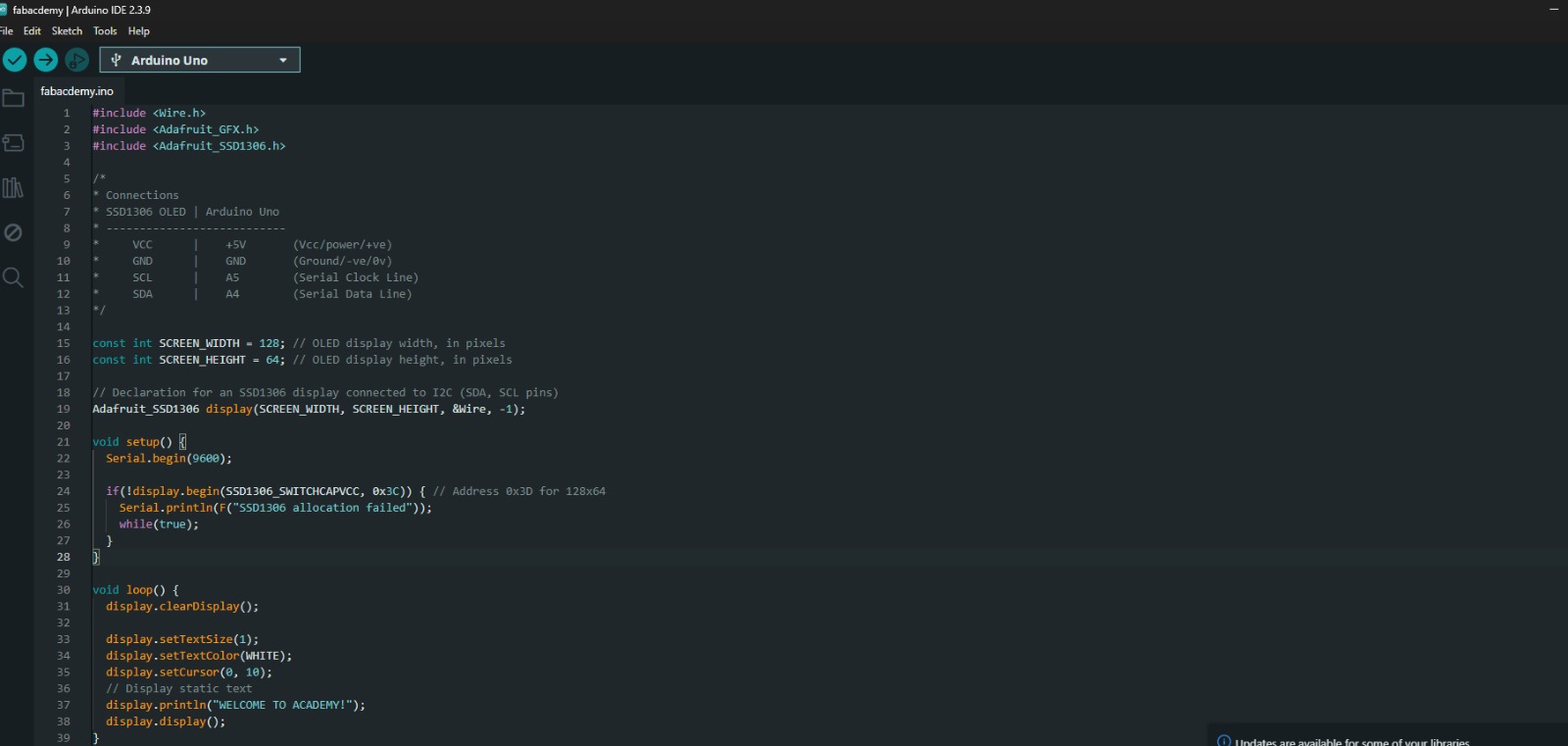Click line number 21 in the gutter
The width and height of the screenshot is (1568, 746).
(x=64, y=442)
